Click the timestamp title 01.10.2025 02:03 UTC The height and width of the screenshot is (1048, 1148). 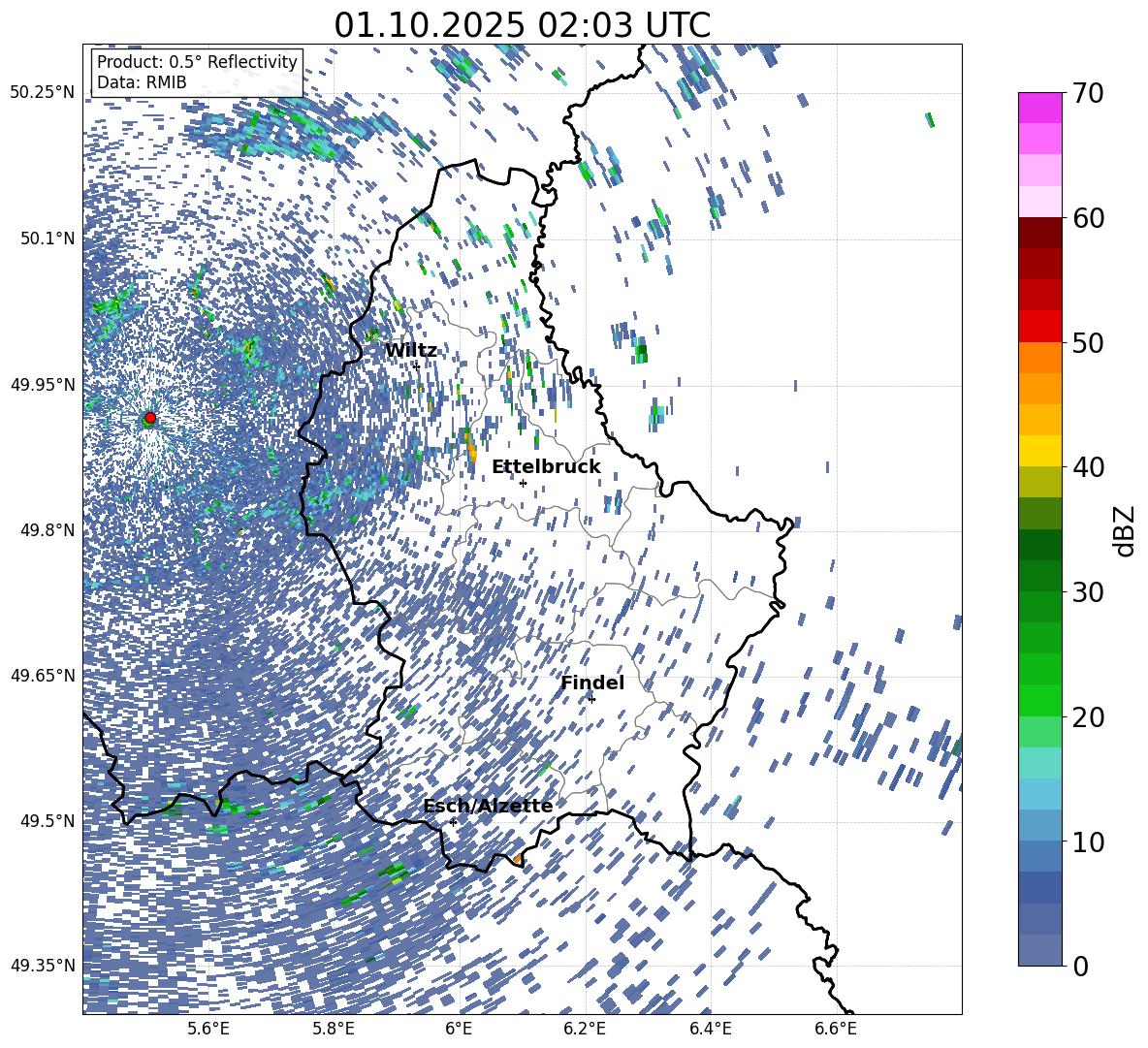522,25
